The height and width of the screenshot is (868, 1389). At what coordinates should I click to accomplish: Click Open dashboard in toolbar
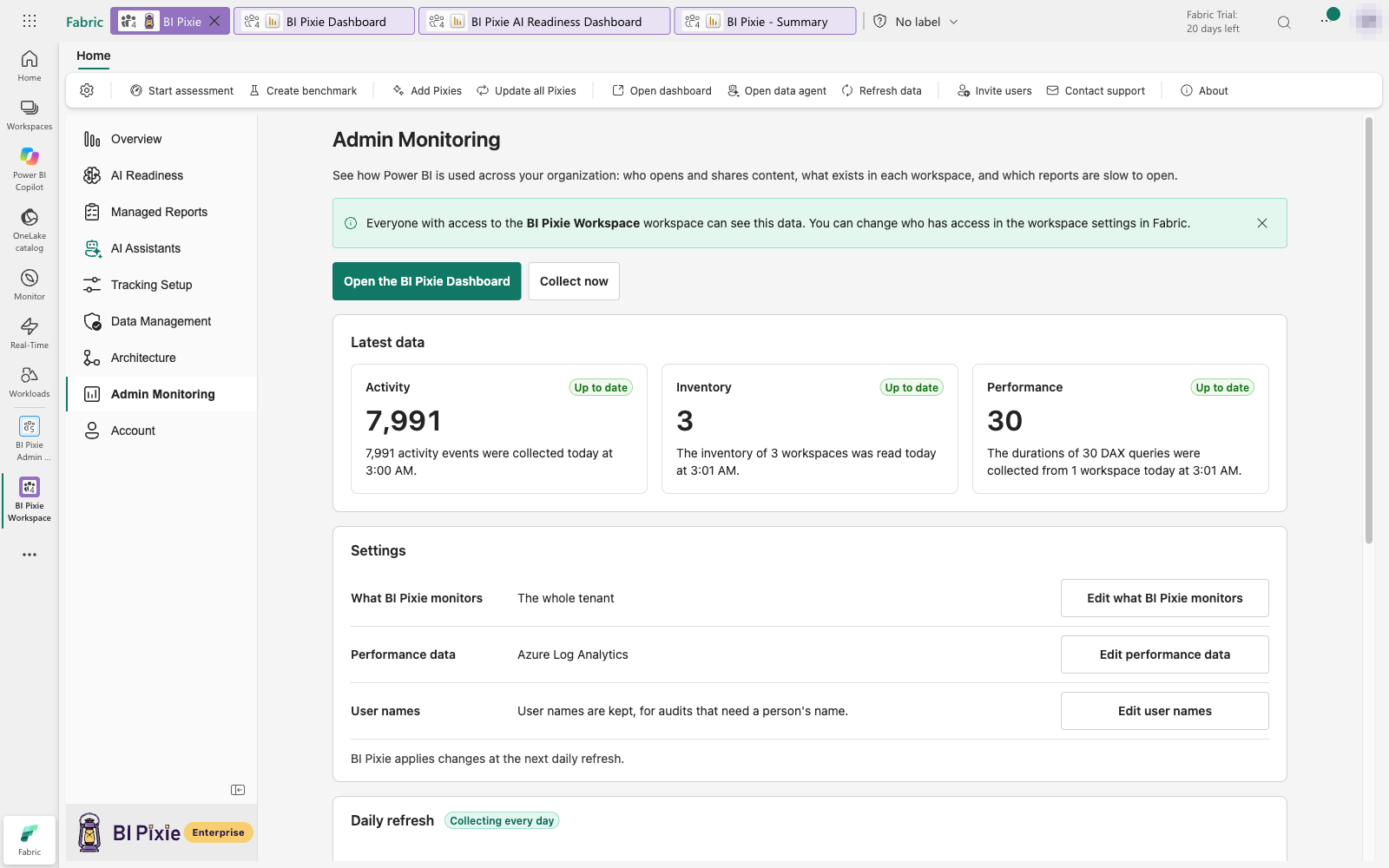pyautogui.click(x=662, y=90)
